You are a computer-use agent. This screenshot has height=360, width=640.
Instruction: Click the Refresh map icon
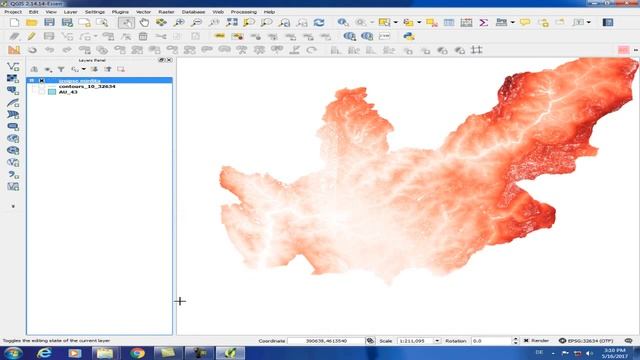319,22
